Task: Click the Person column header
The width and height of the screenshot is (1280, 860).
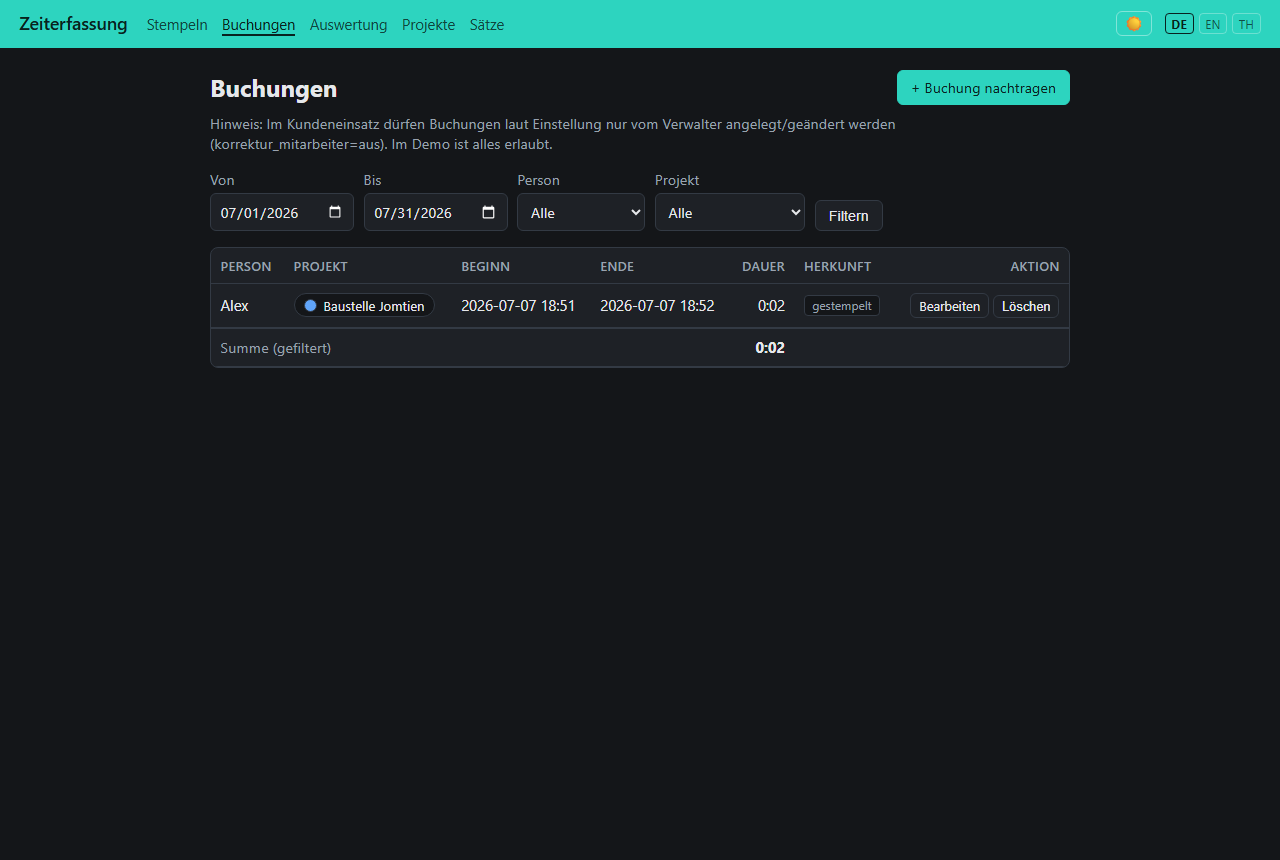Action: tap(246, 267)
